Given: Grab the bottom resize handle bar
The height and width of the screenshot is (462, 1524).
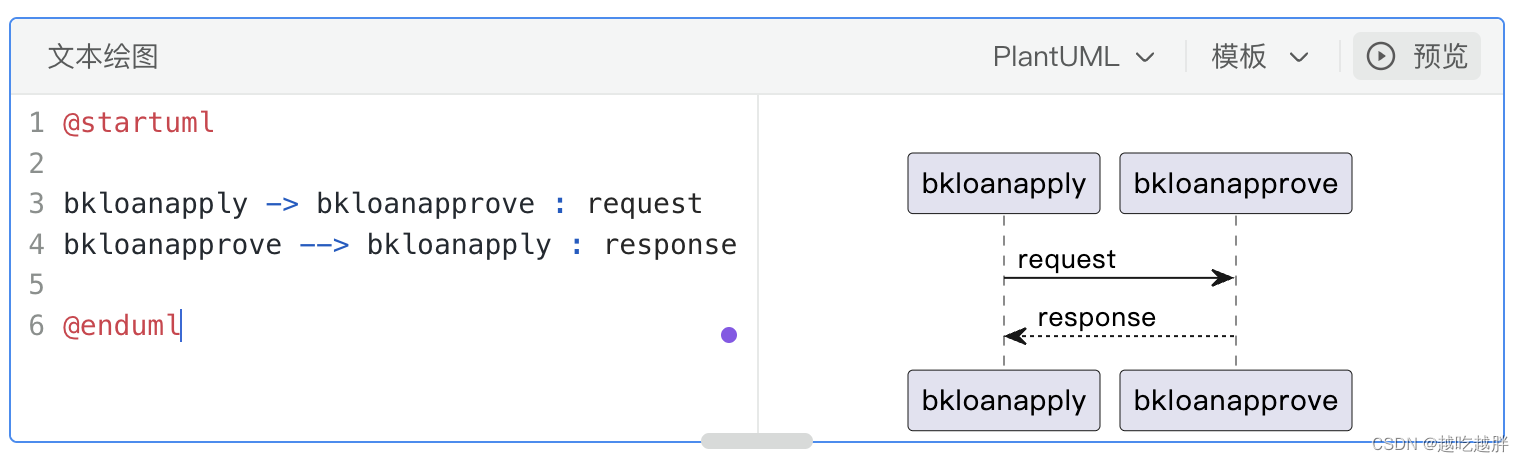Looking at the screenshot, I should pyautogui.click(x=756, y=441).
